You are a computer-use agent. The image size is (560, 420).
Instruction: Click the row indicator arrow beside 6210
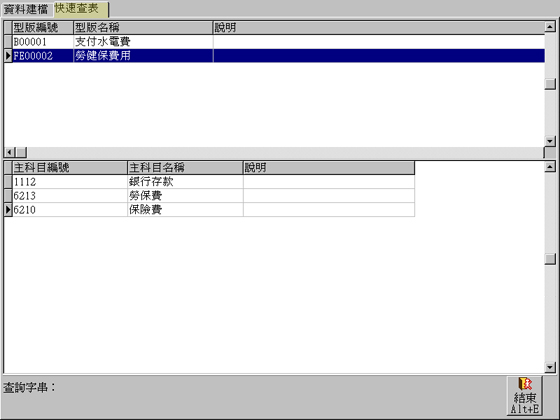[8, 210]
